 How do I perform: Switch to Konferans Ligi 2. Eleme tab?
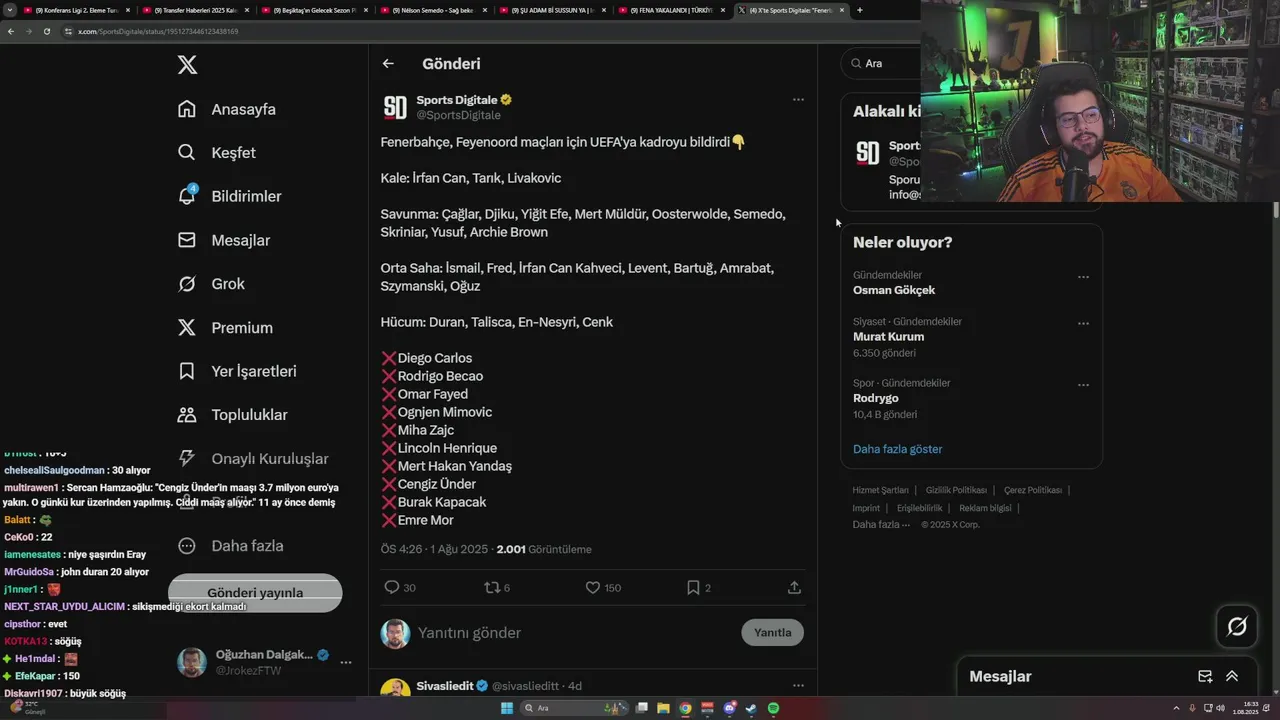pos(76,10)
